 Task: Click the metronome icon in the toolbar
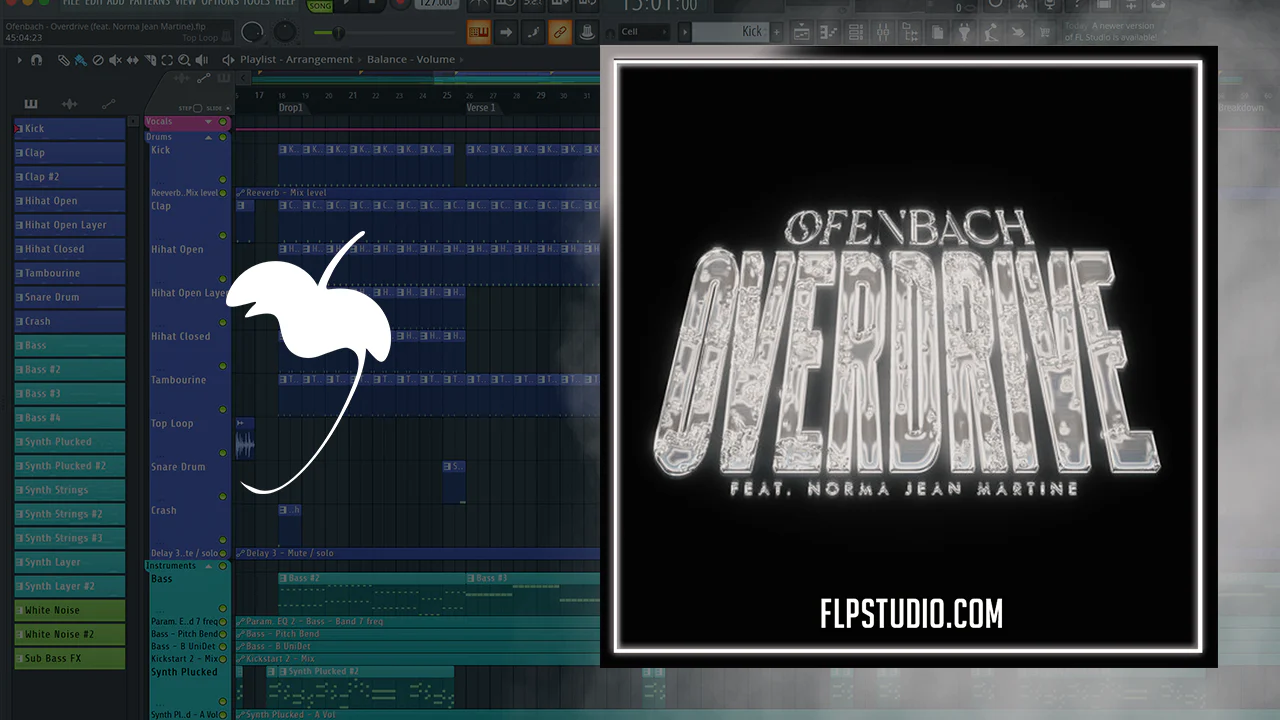click(x=480, y=5)
